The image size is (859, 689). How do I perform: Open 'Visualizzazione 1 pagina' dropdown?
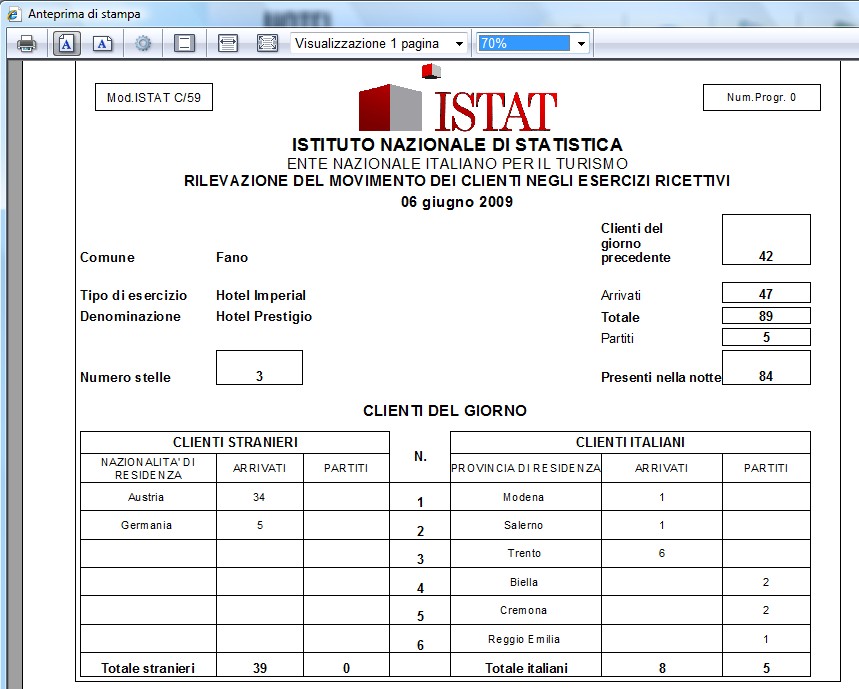[379, 43]
